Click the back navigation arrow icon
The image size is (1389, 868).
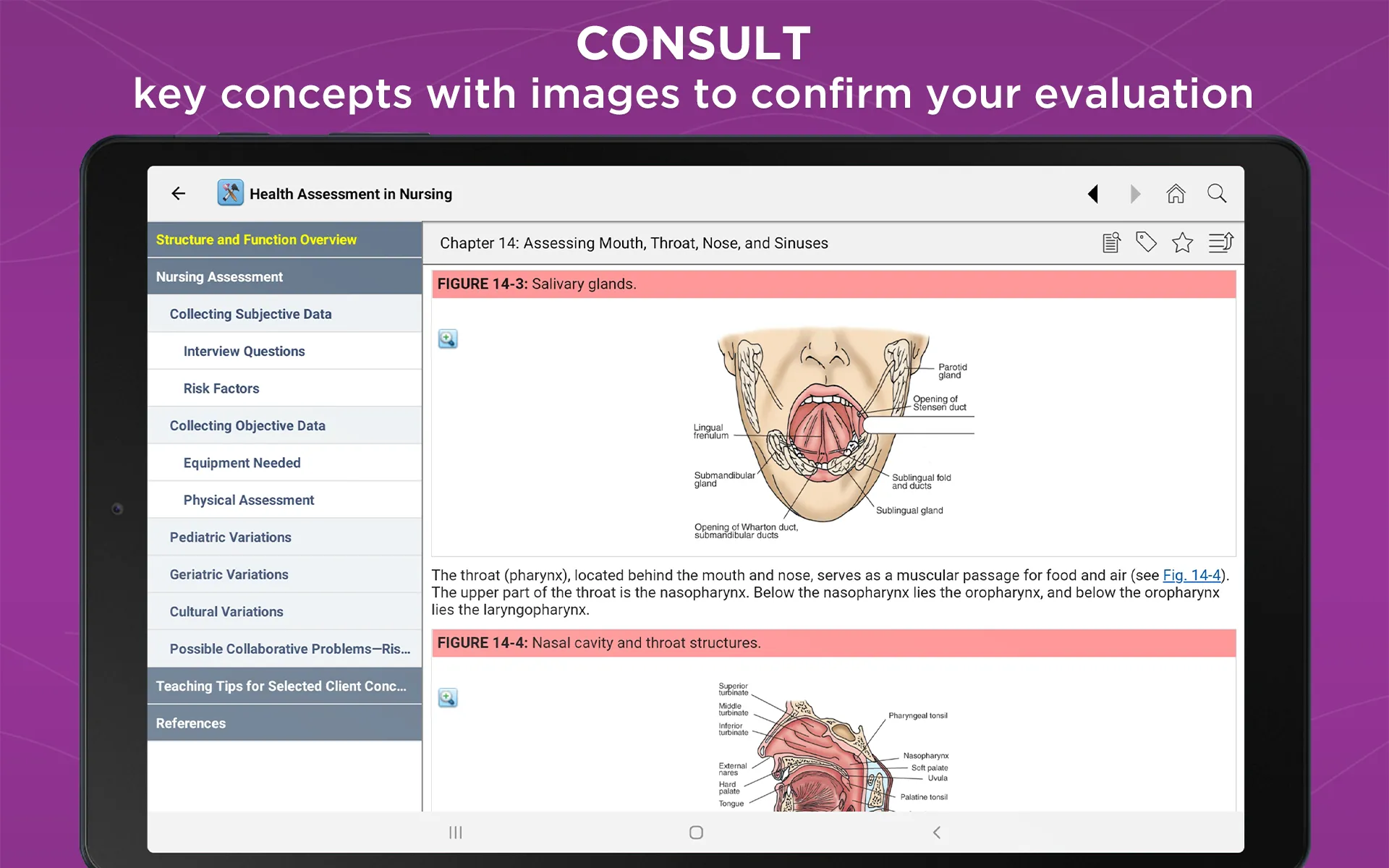[x=178, y=194]
